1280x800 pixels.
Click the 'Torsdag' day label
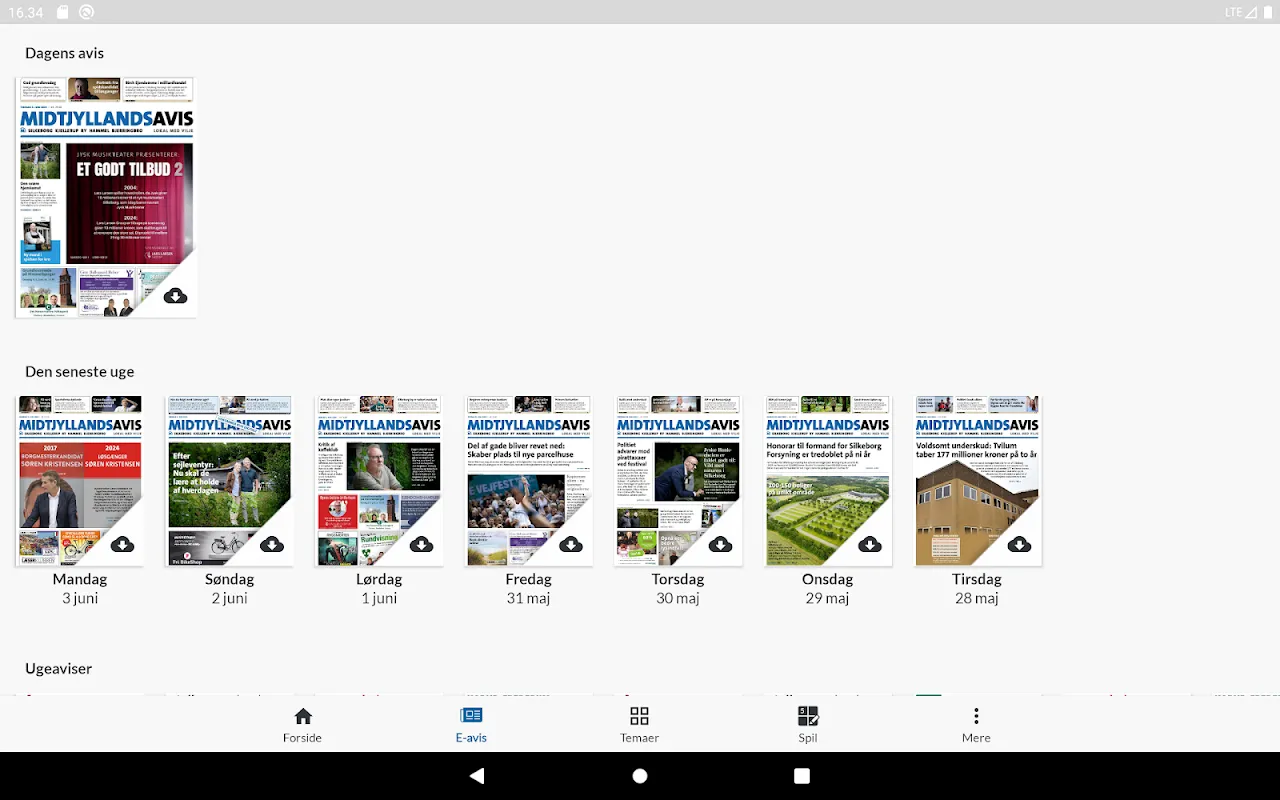tap(678, 579)
